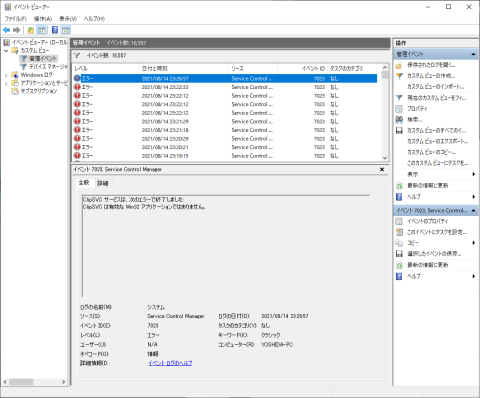This screenshot has height=398, width=480.
Task: Select the error event at 23:26:57
Action: 225,78
